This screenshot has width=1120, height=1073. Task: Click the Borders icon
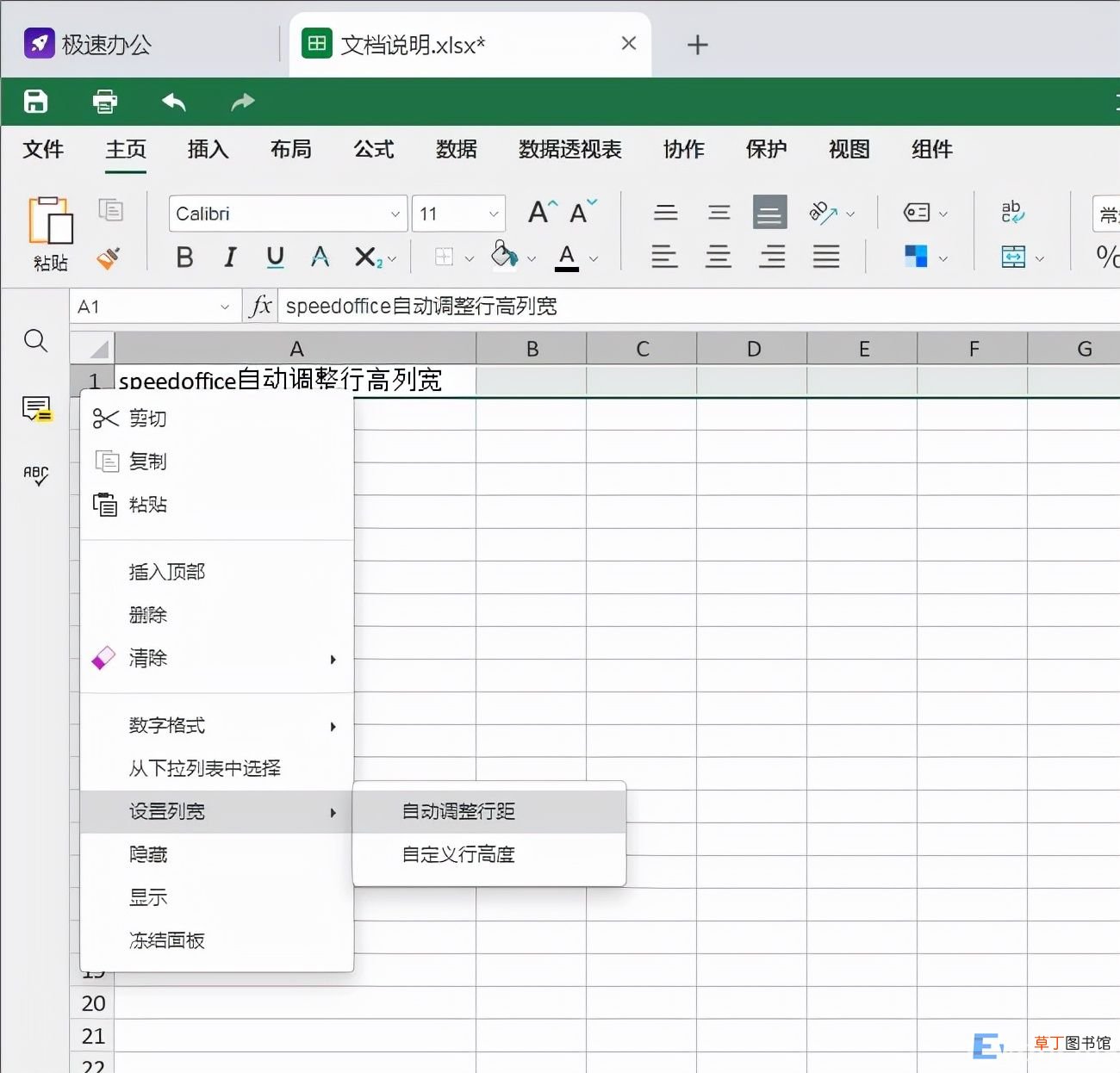pos(444,257)
